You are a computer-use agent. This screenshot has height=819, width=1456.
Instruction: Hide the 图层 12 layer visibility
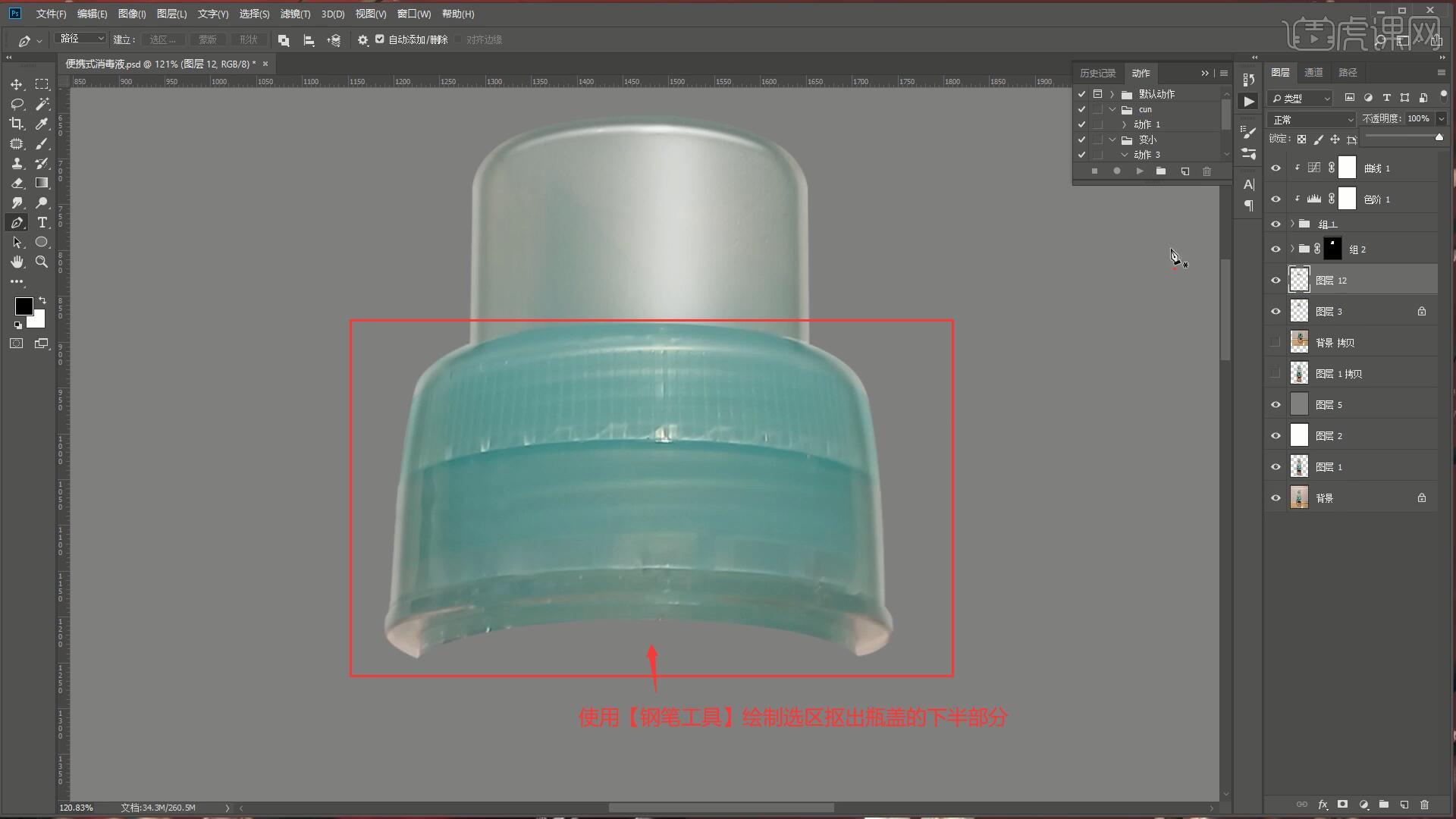(x=1276, y=281)
